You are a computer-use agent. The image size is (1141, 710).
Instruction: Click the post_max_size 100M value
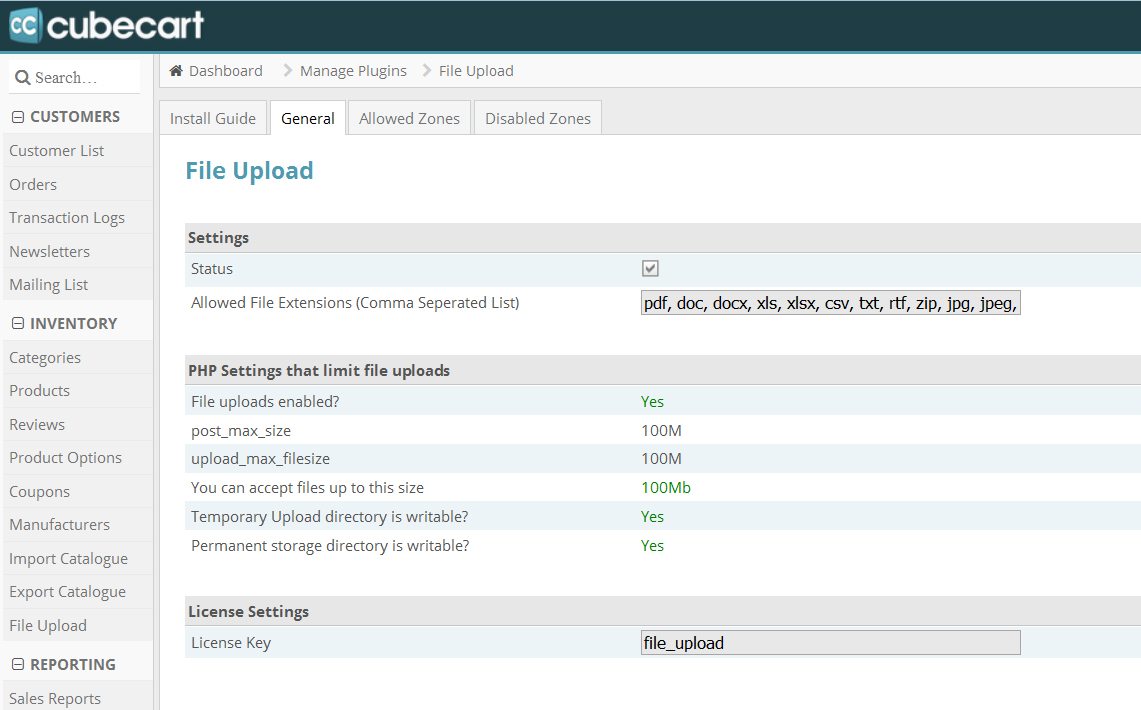pyautogui.click(x=661, y=431)
